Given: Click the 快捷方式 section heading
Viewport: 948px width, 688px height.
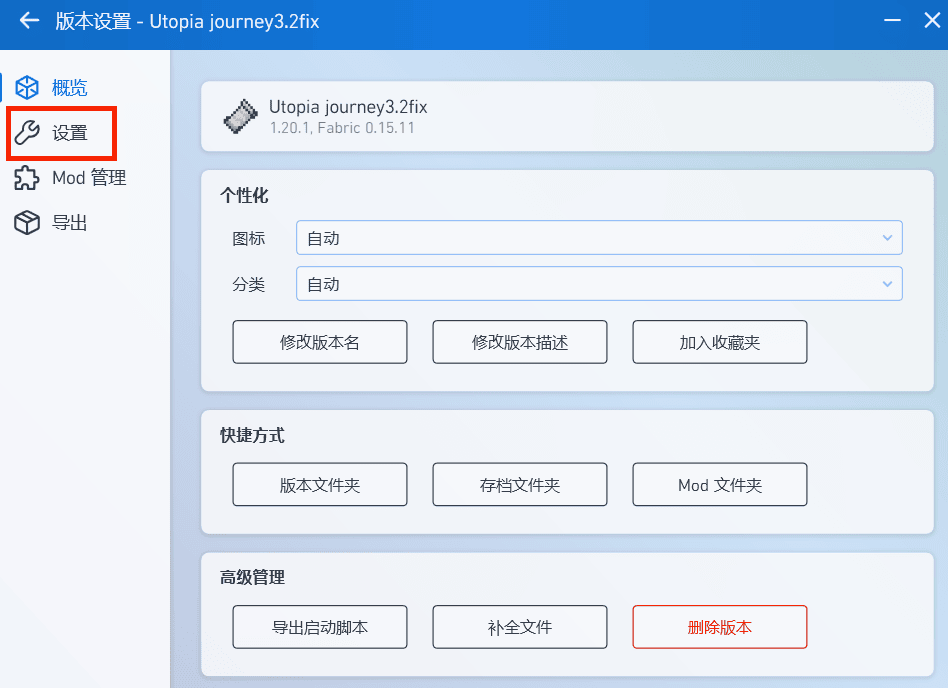Looking at the screenshot, I should click(252, 435).
